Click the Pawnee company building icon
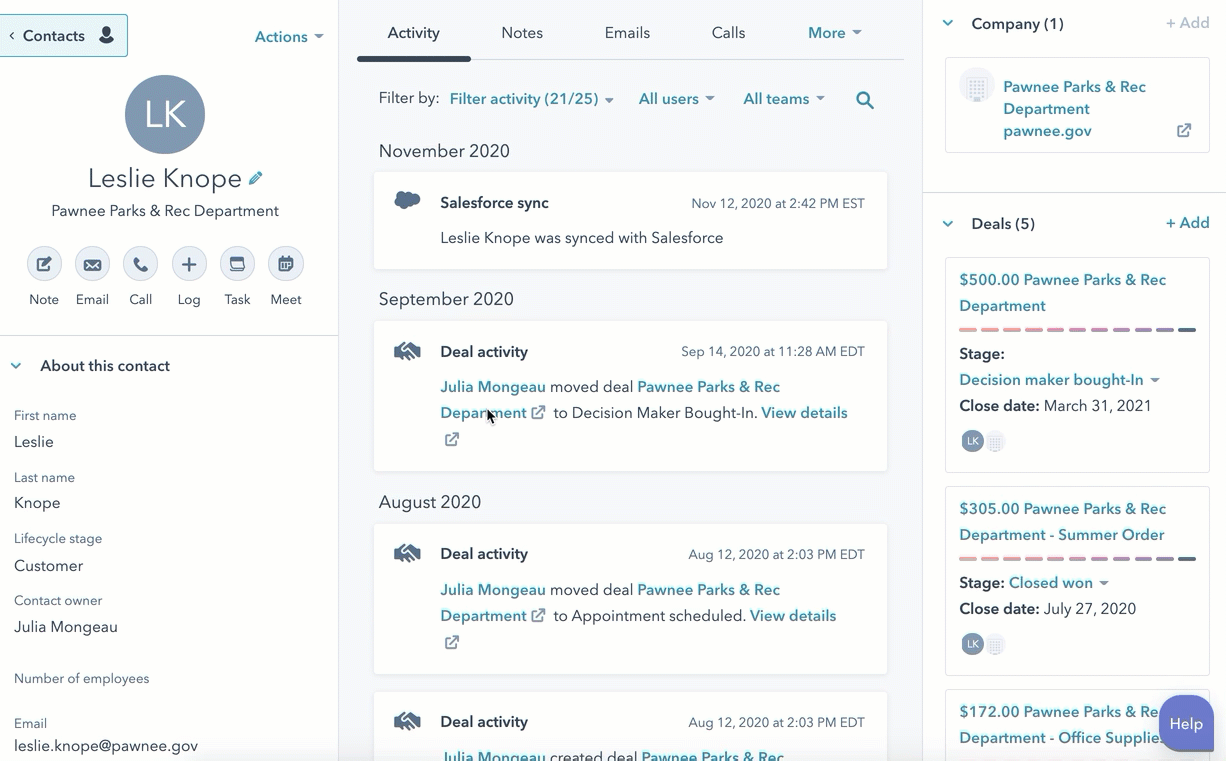 (x=977, y=87)
